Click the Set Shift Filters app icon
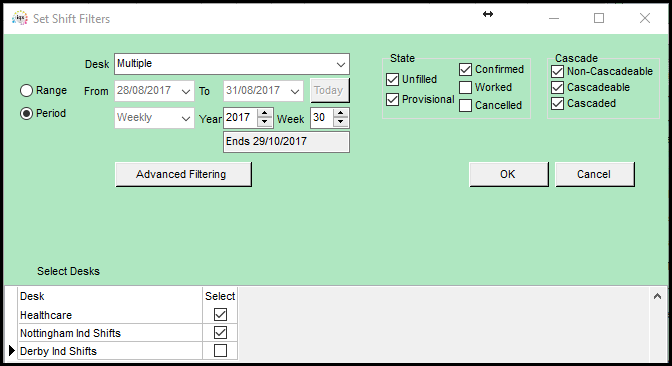The image size is (672, 366). click(x=20, y=18)
